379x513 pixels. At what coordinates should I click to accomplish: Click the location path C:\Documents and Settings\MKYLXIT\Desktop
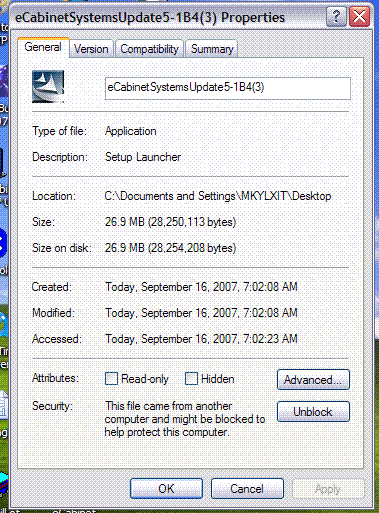click(218, 196)
